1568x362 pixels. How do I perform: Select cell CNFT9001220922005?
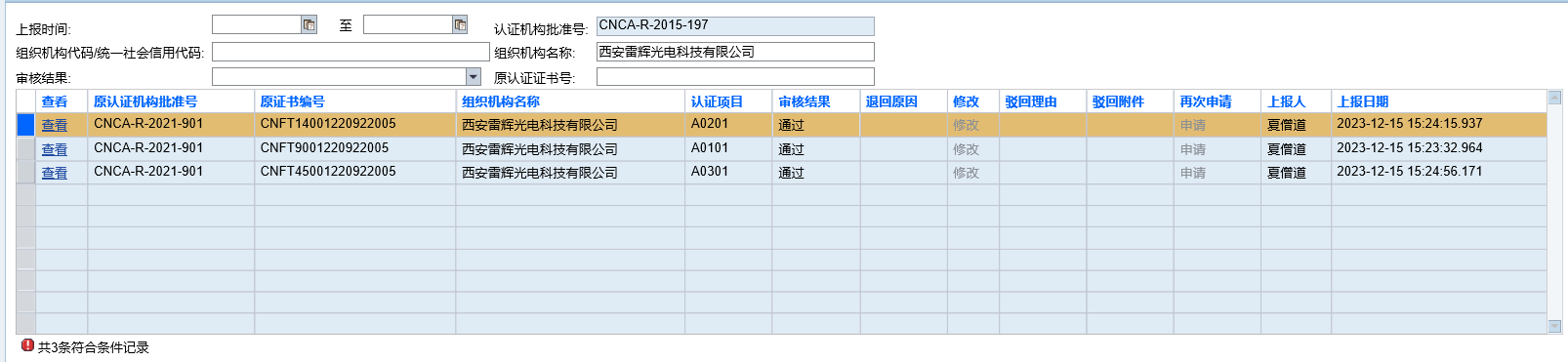[354, 149]
